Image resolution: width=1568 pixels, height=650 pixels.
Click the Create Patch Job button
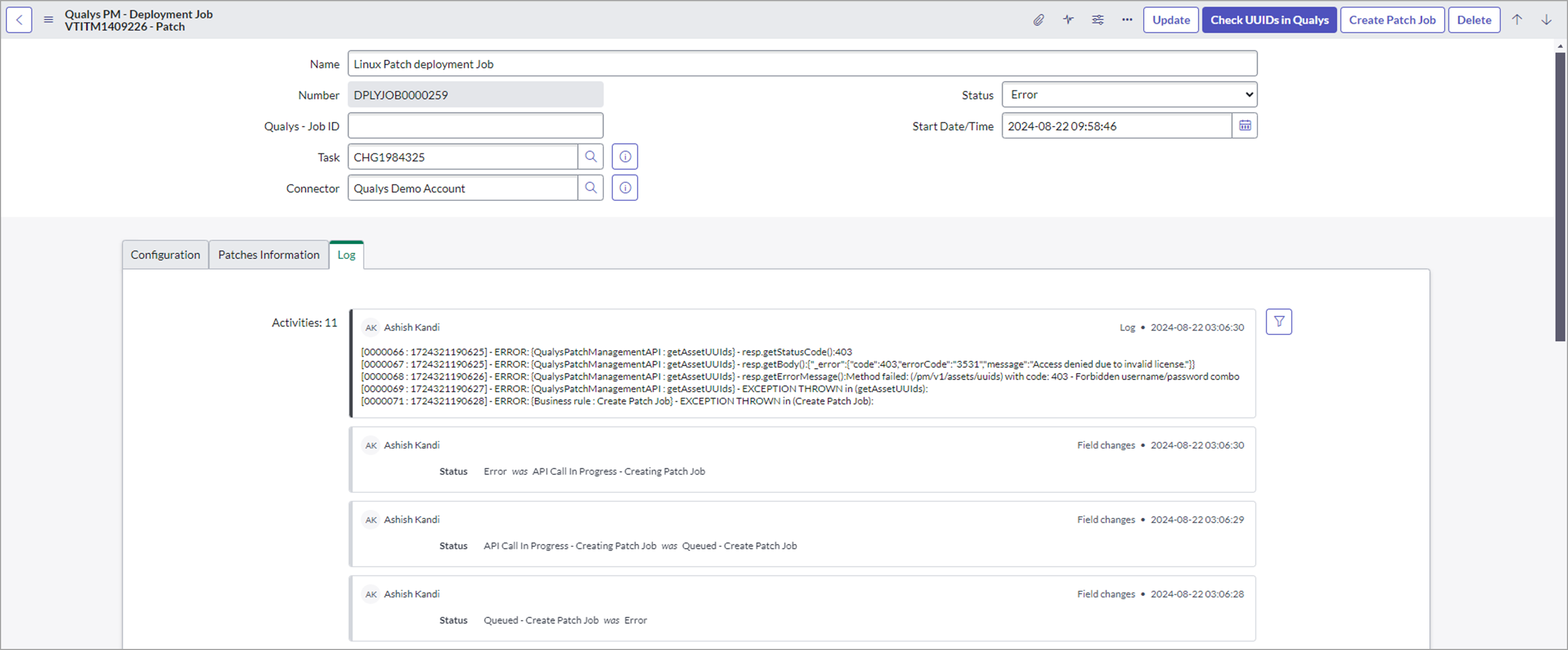(1392, 20)
